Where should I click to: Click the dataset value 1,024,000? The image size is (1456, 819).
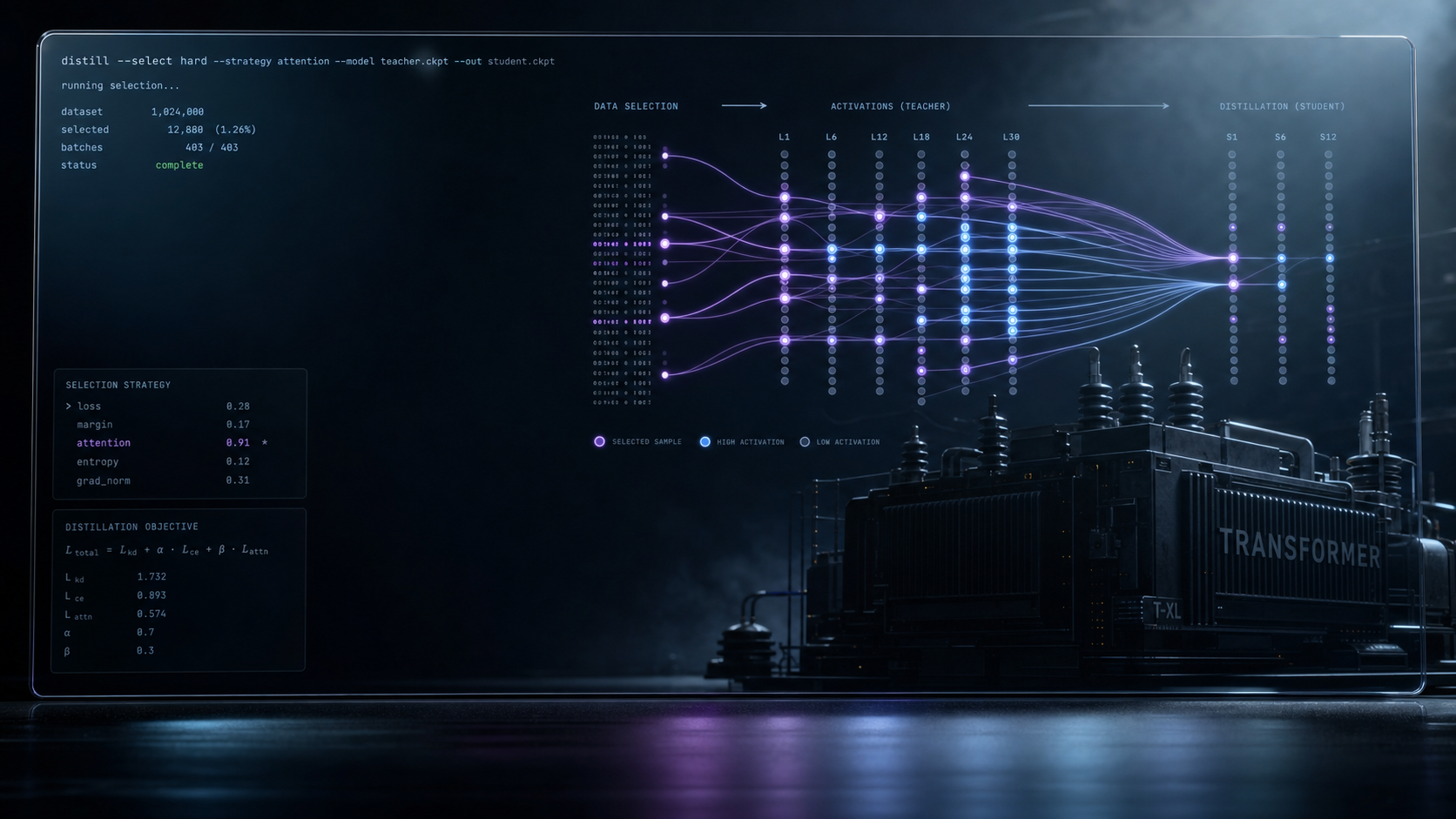pyautogui.click(x=178, y=111)
